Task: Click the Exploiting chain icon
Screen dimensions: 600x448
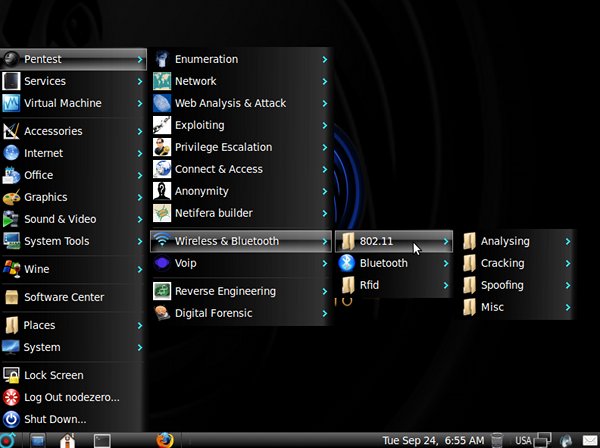Action: pos(162,125)
